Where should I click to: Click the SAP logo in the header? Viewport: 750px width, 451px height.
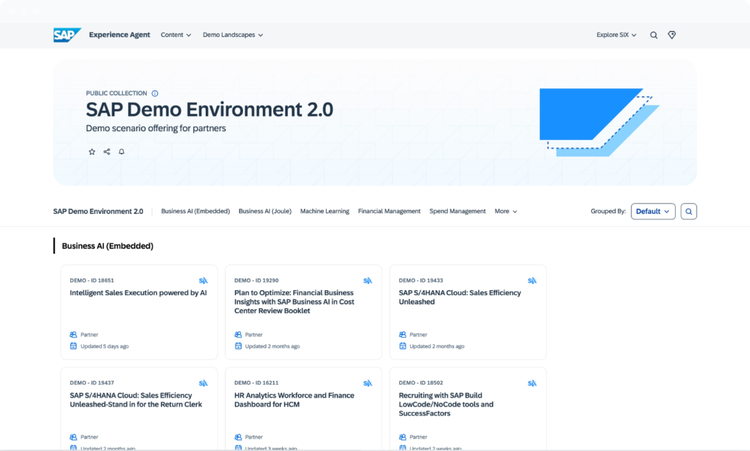(x=67, y=35)
